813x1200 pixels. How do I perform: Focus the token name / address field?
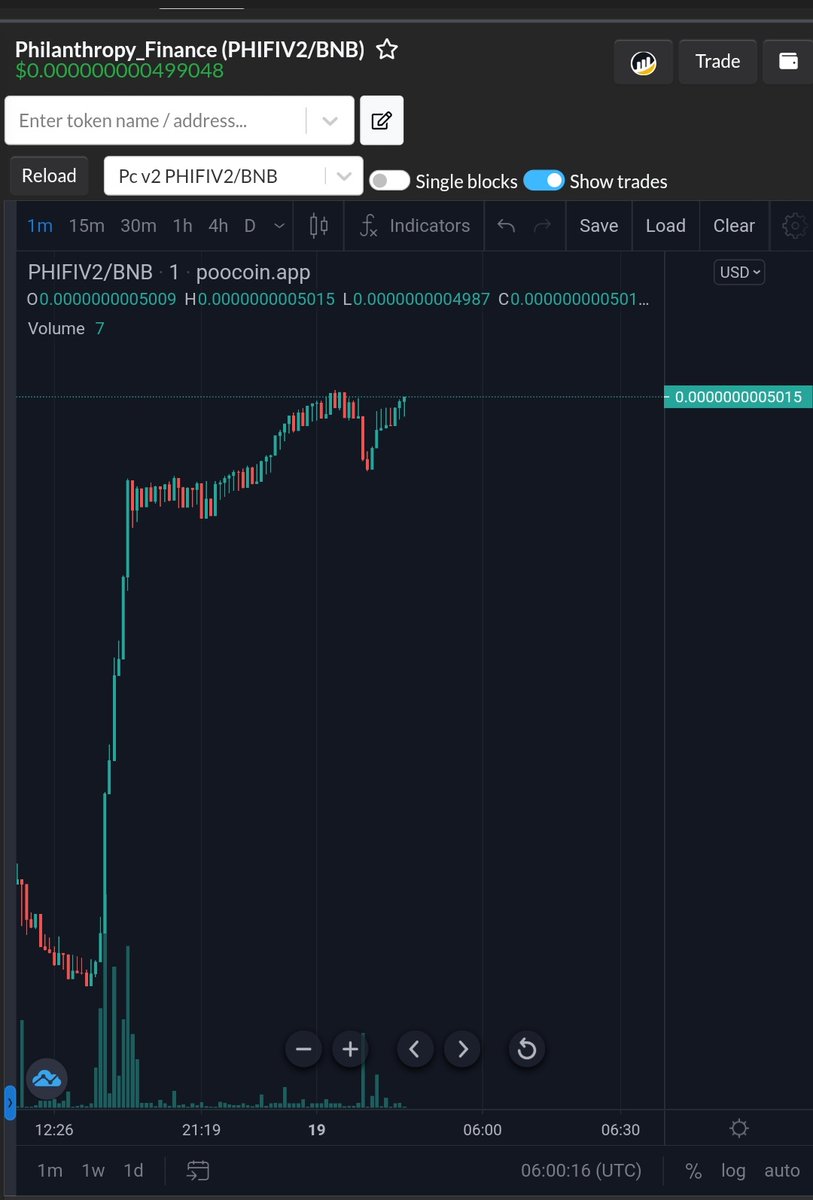[x=156, y=120]
